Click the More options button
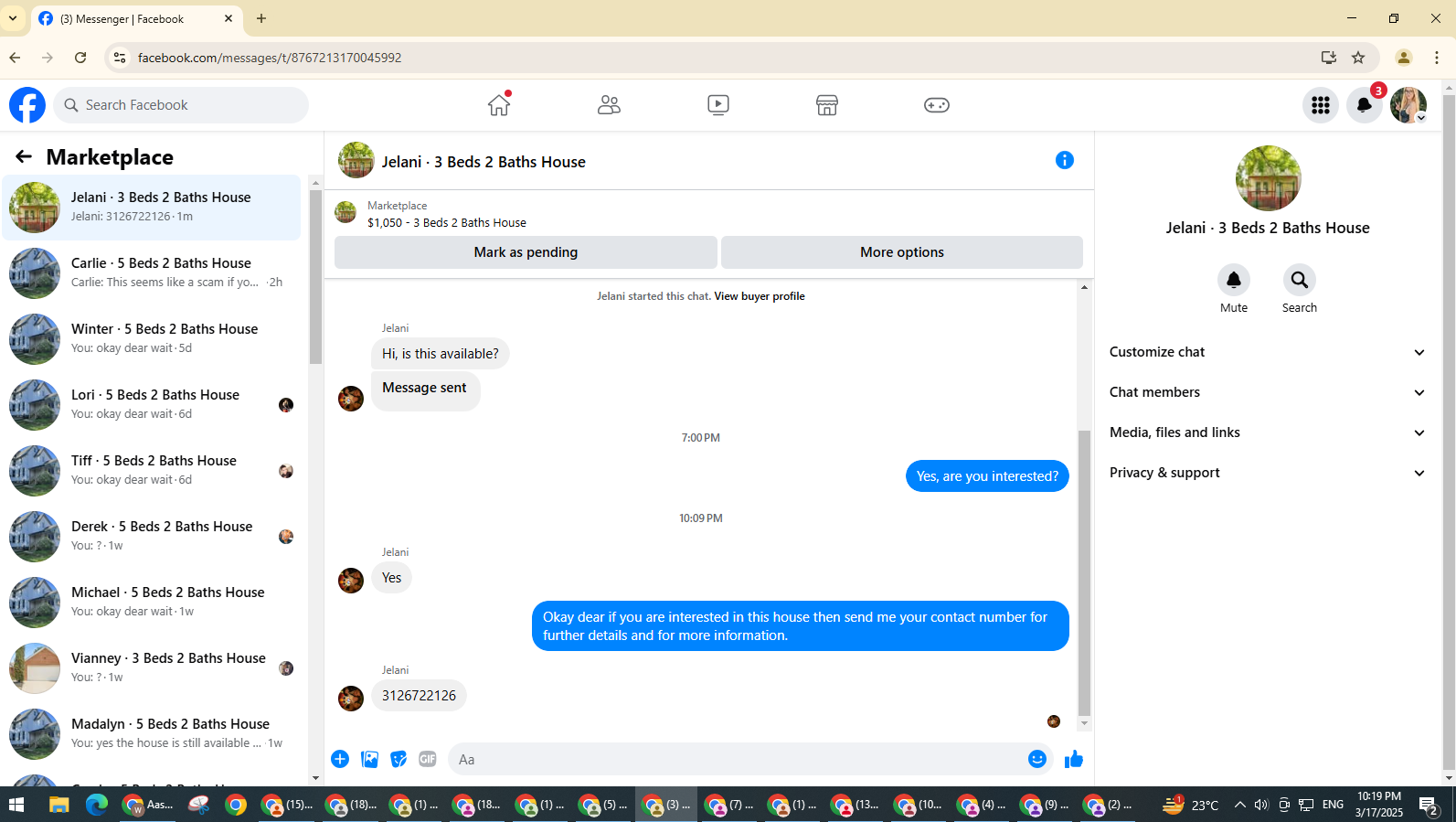Screen dimensions: 1456x822 pos(902,252)
